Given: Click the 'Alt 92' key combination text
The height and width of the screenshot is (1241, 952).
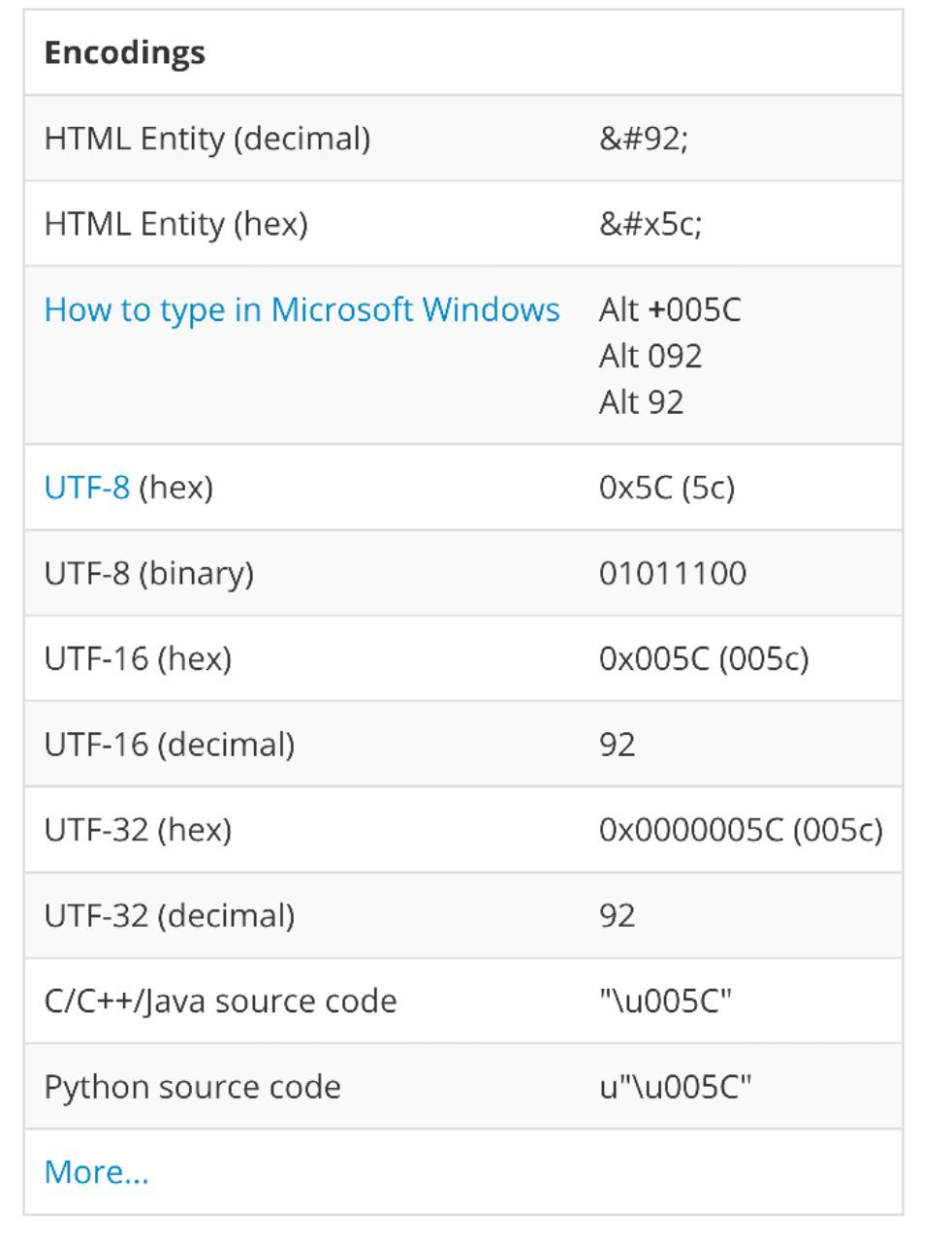Looking at the screenshot, I should click(642, 401).
